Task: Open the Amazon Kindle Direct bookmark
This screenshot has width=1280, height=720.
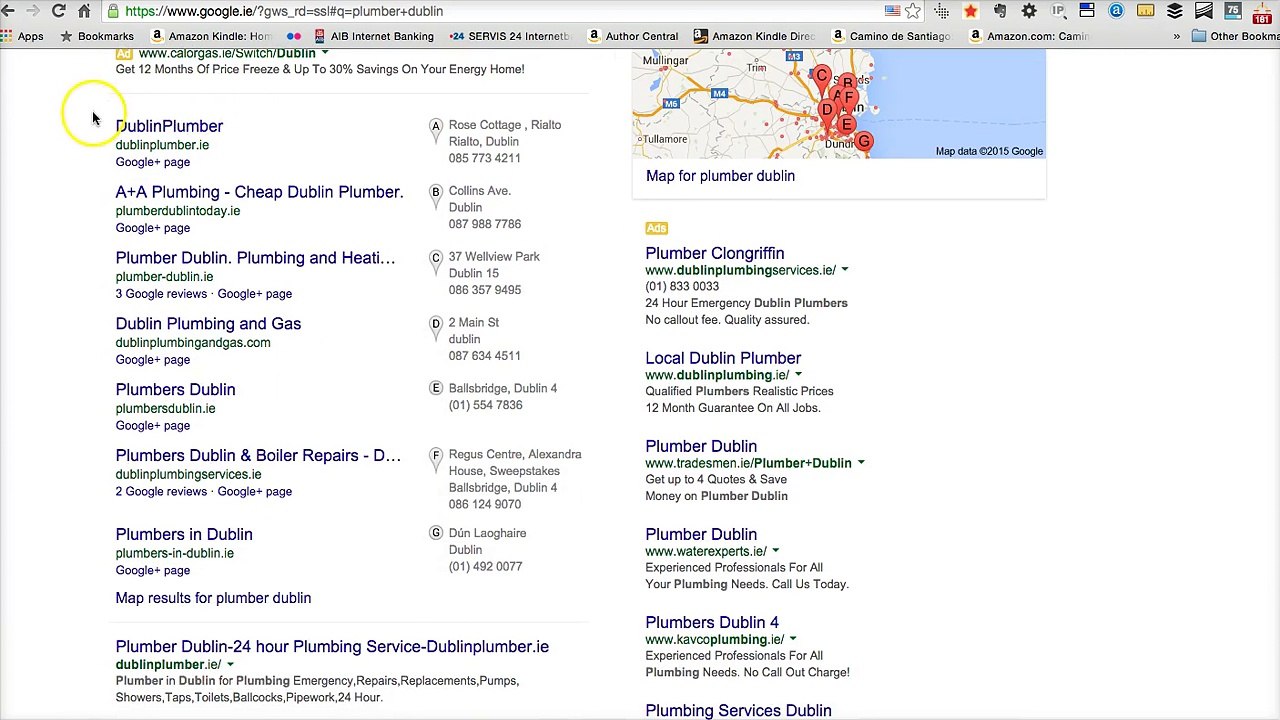Action: 755,36
